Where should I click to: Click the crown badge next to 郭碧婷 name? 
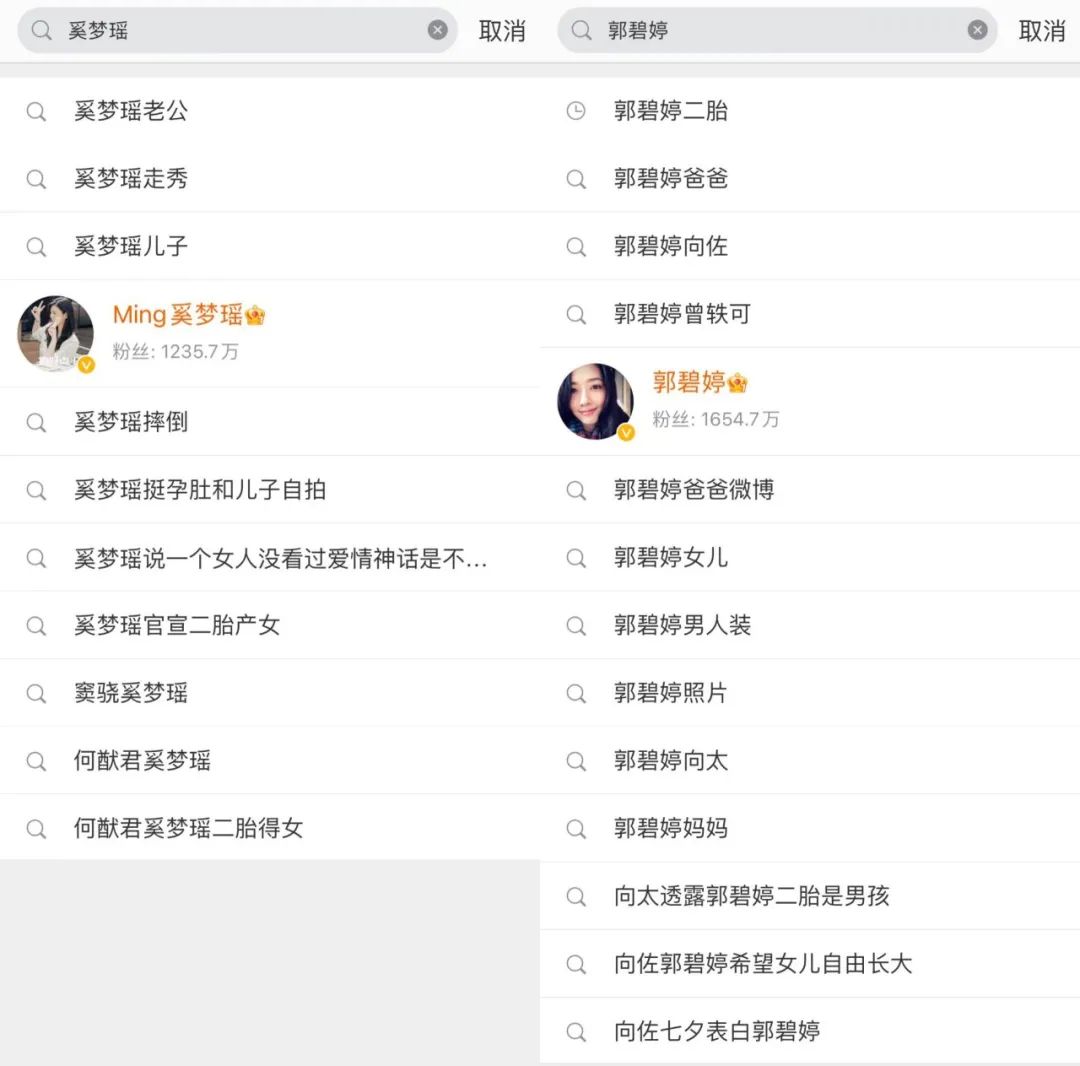pyautogui.click(x=738, y=382)
